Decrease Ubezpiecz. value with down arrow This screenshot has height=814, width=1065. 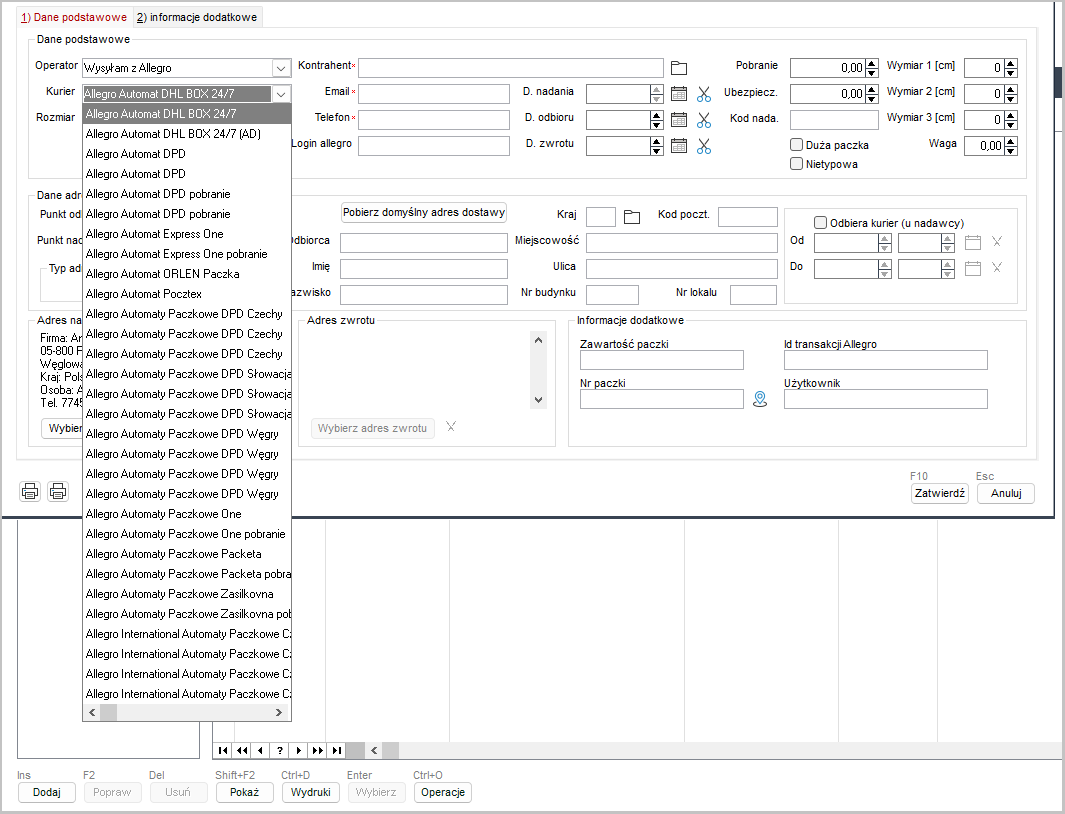871,98
